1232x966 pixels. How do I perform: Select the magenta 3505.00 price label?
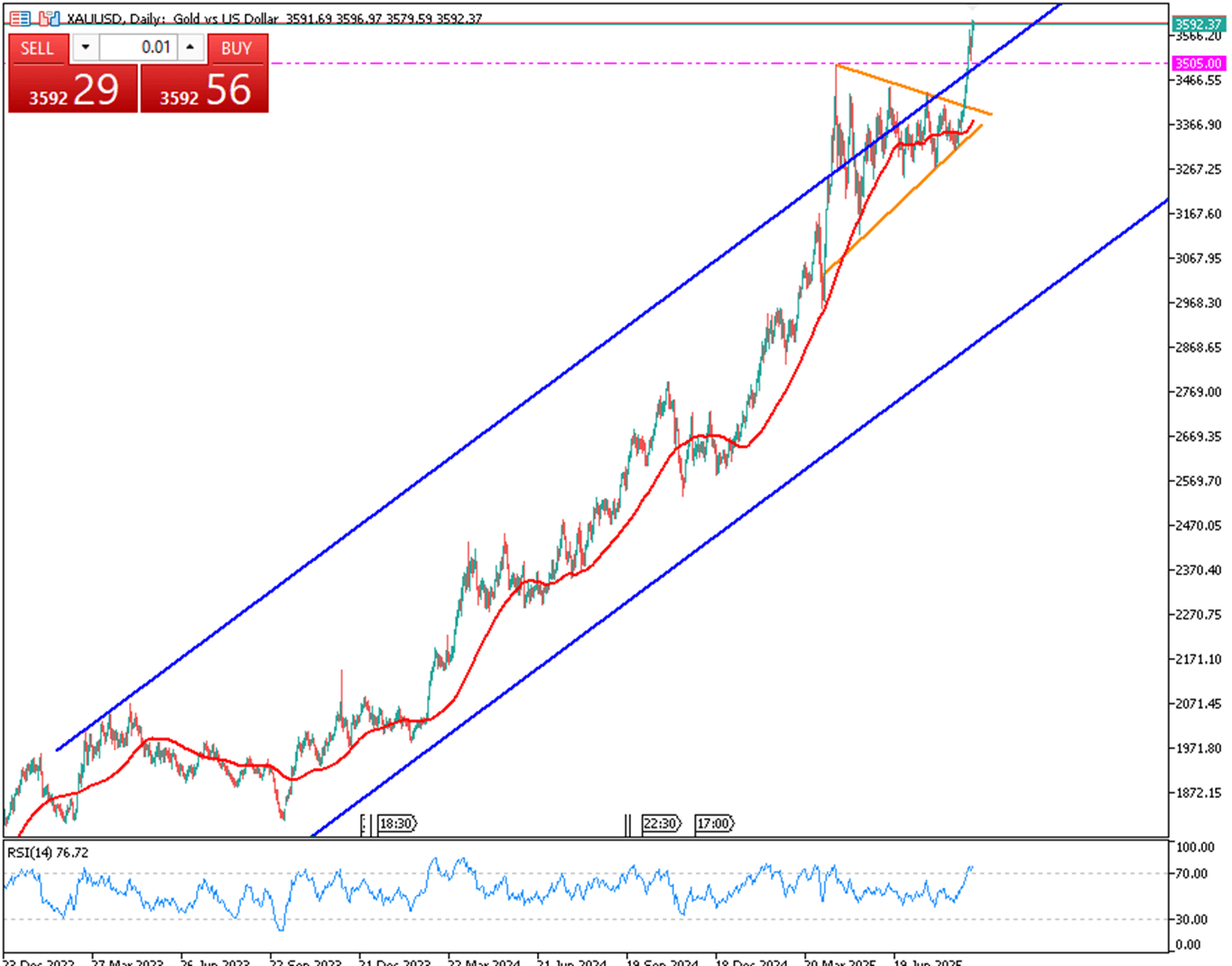(x=1198, y=63)
